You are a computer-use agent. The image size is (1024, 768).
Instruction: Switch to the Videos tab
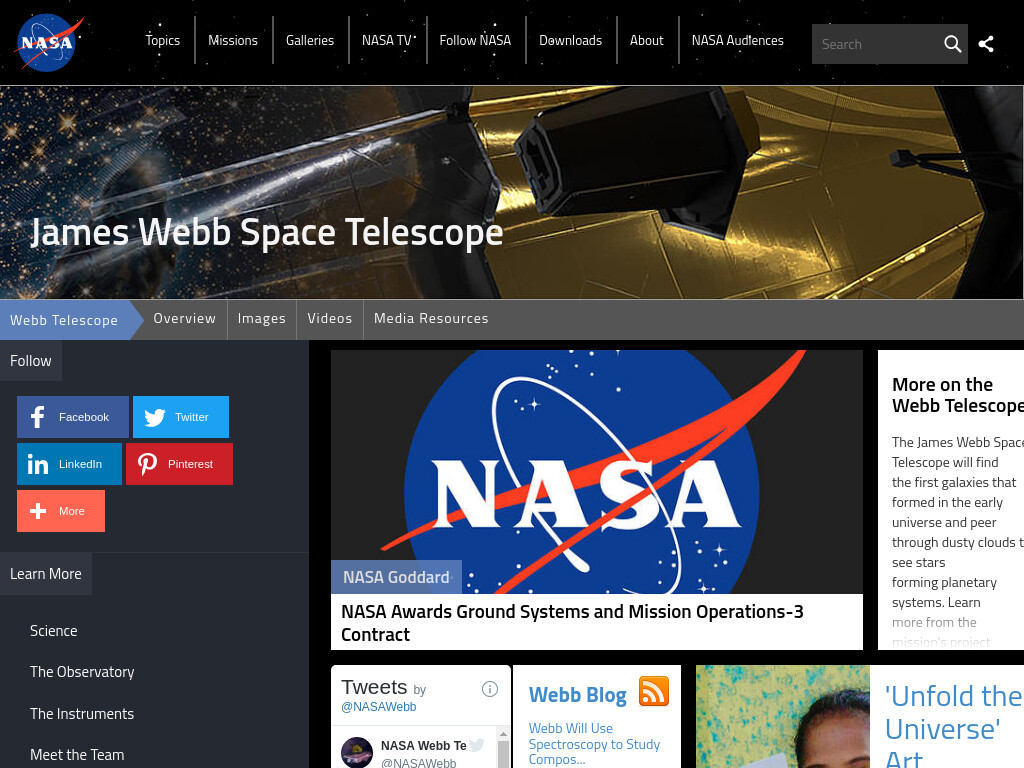click(x=330, y=319)
